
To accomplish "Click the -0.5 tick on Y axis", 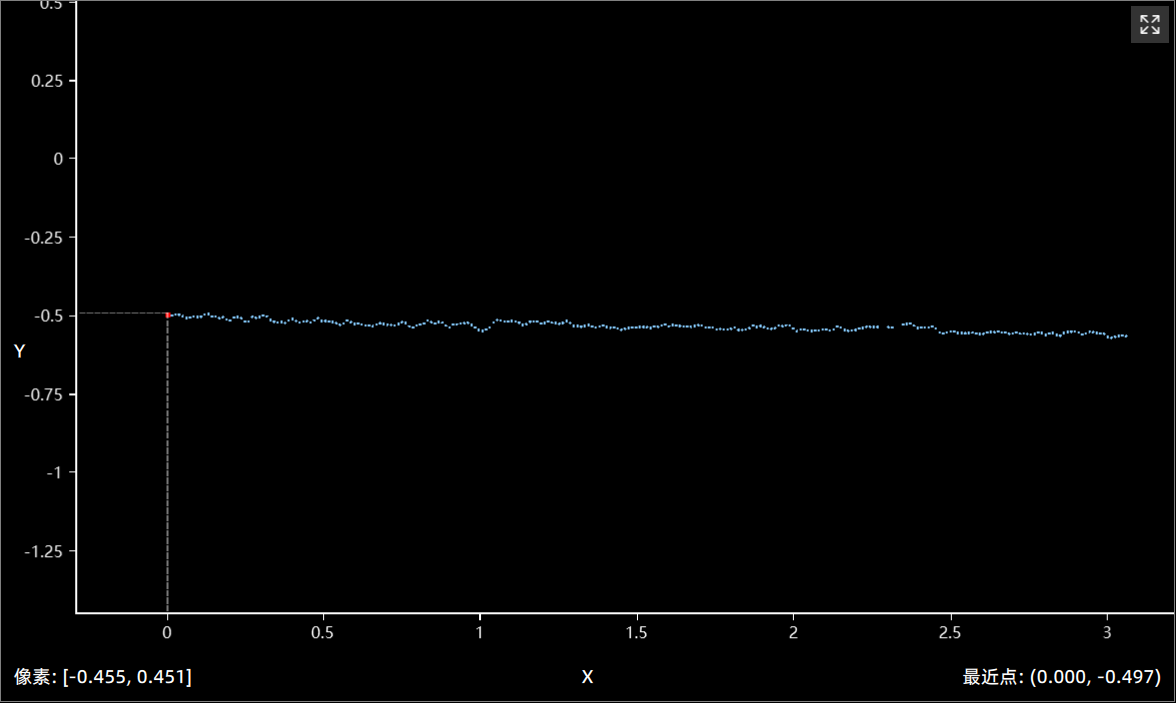I will pos(48,315).
